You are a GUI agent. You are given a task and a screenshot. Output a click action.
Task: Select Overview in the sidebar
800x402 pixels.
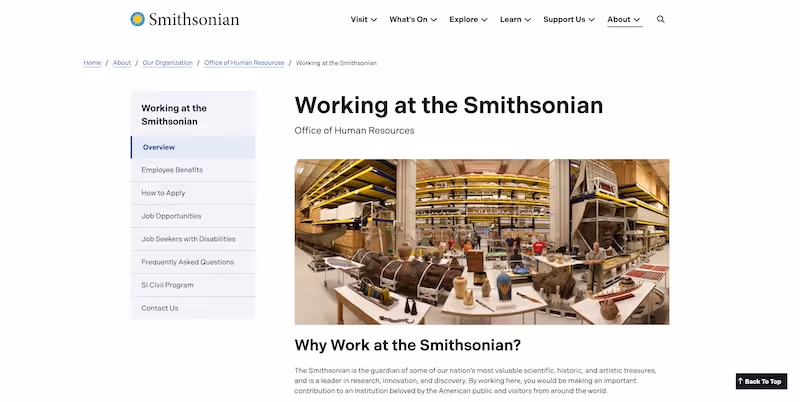point(193,147)
